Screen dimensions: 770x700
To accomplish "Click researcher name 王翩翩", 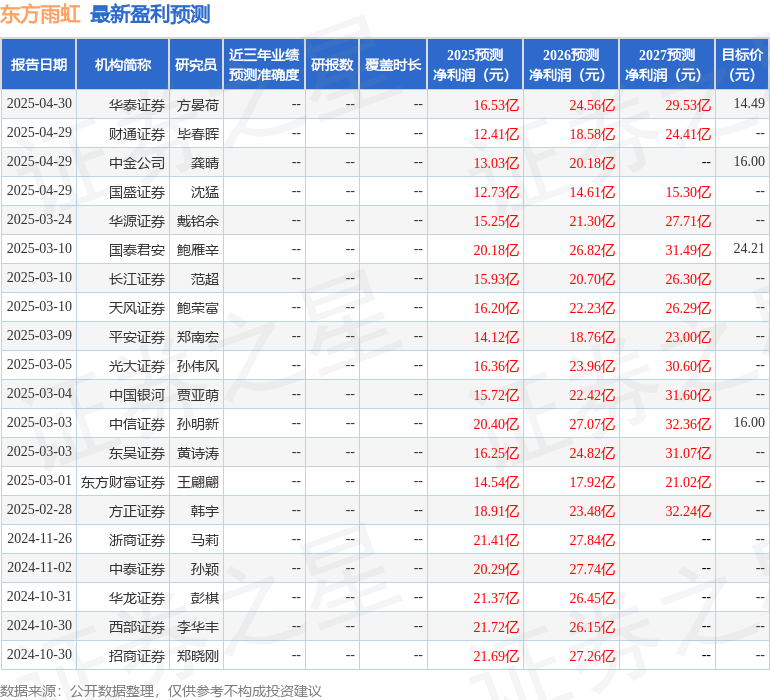I will click(198, 482).
